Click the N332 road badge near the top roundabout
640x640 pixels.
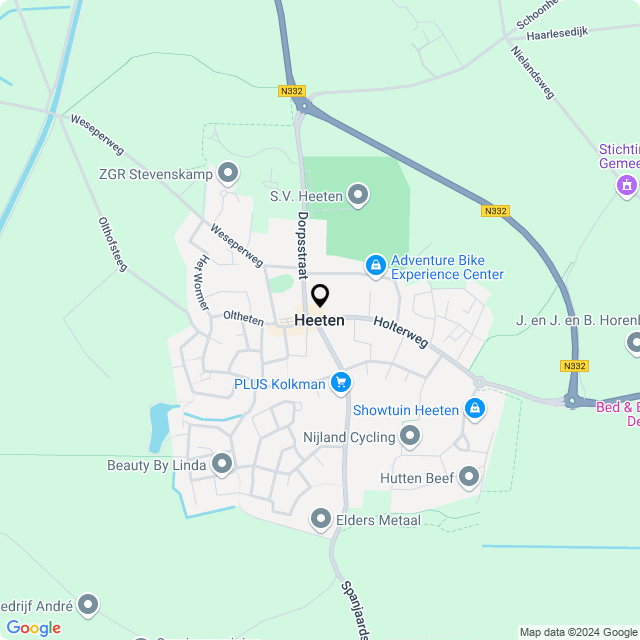(292, 91)
